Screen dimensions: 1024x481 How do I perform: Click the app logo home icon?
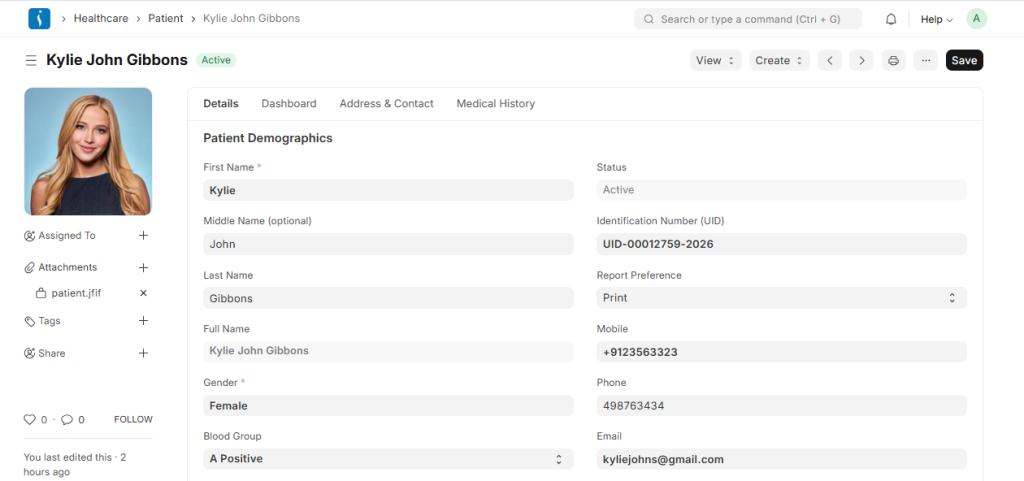(x=39, y=18)
